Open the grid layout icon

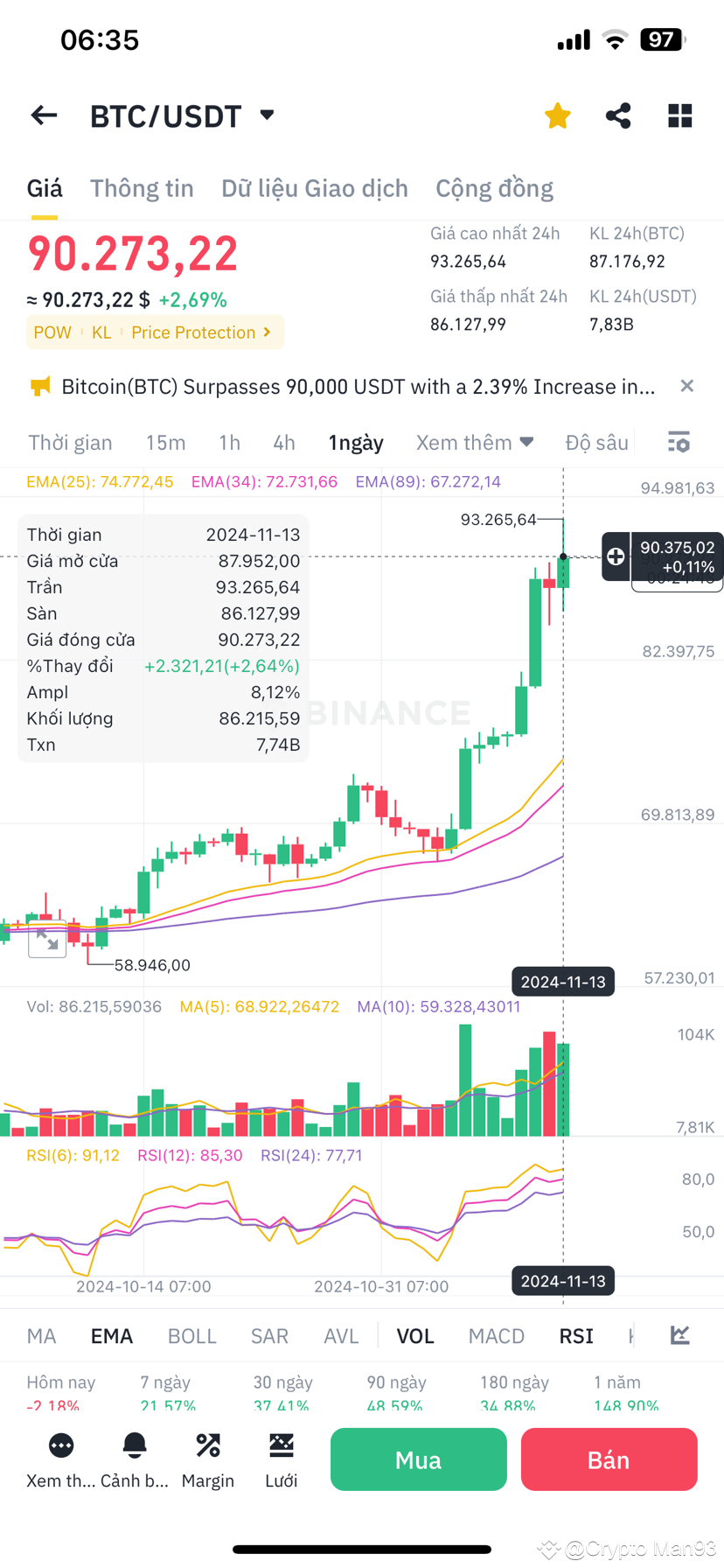(679, 115)
